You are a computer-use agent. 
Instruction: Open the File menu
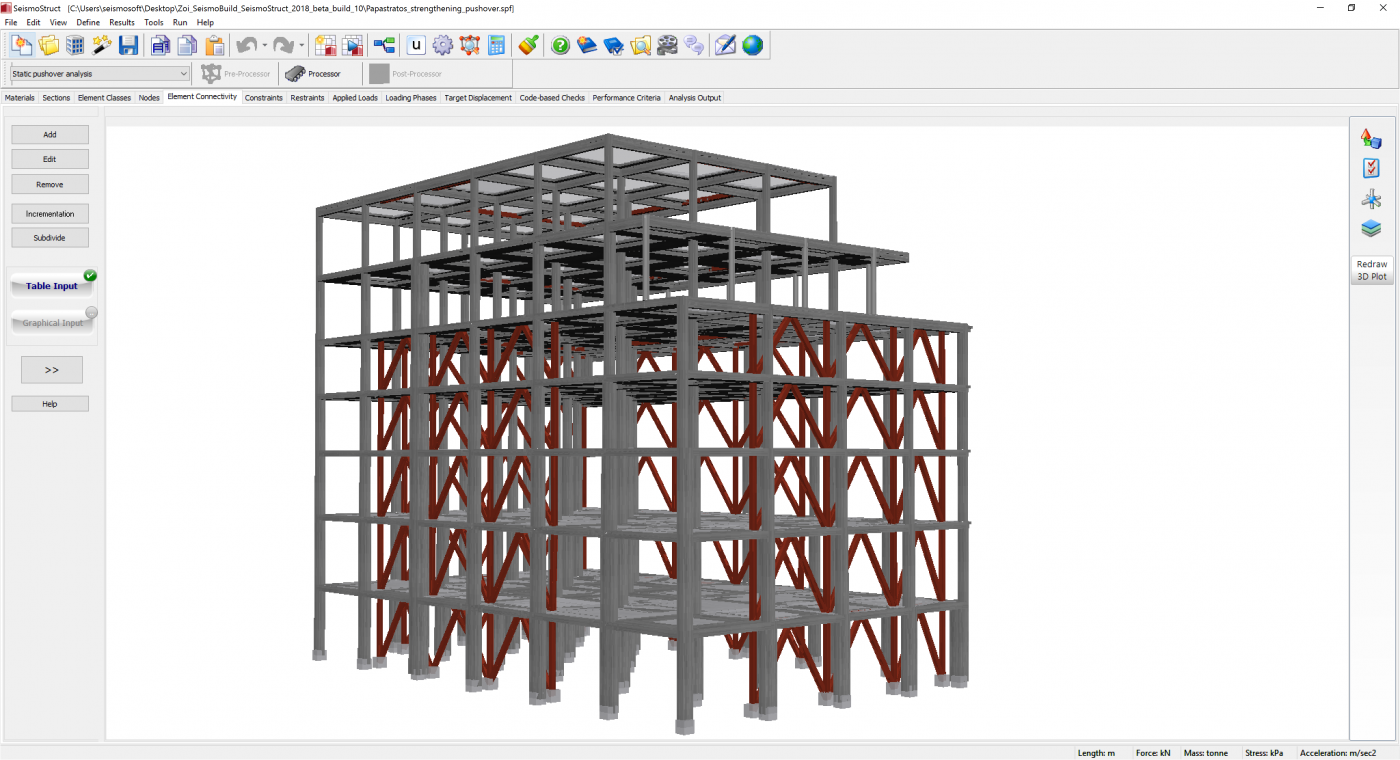pos(11,22)
